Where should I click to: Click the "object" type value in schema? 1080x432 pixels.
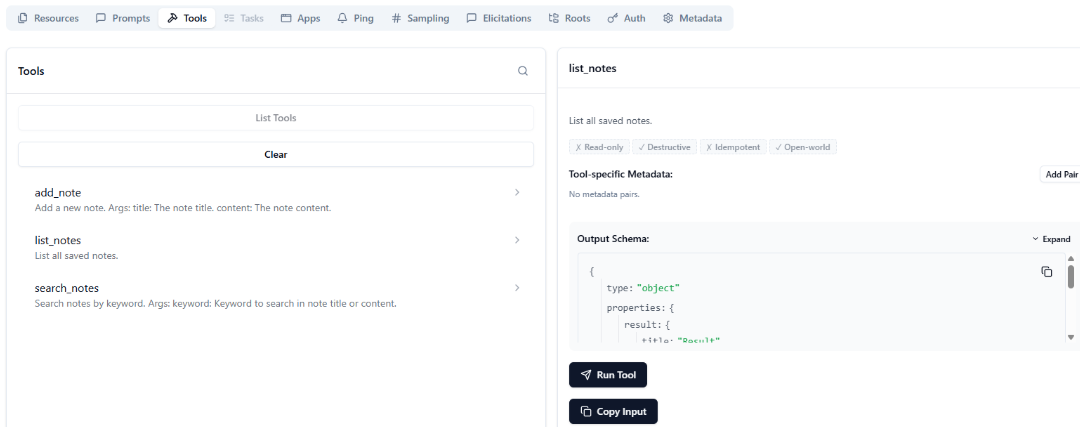(x=658, y=287)
